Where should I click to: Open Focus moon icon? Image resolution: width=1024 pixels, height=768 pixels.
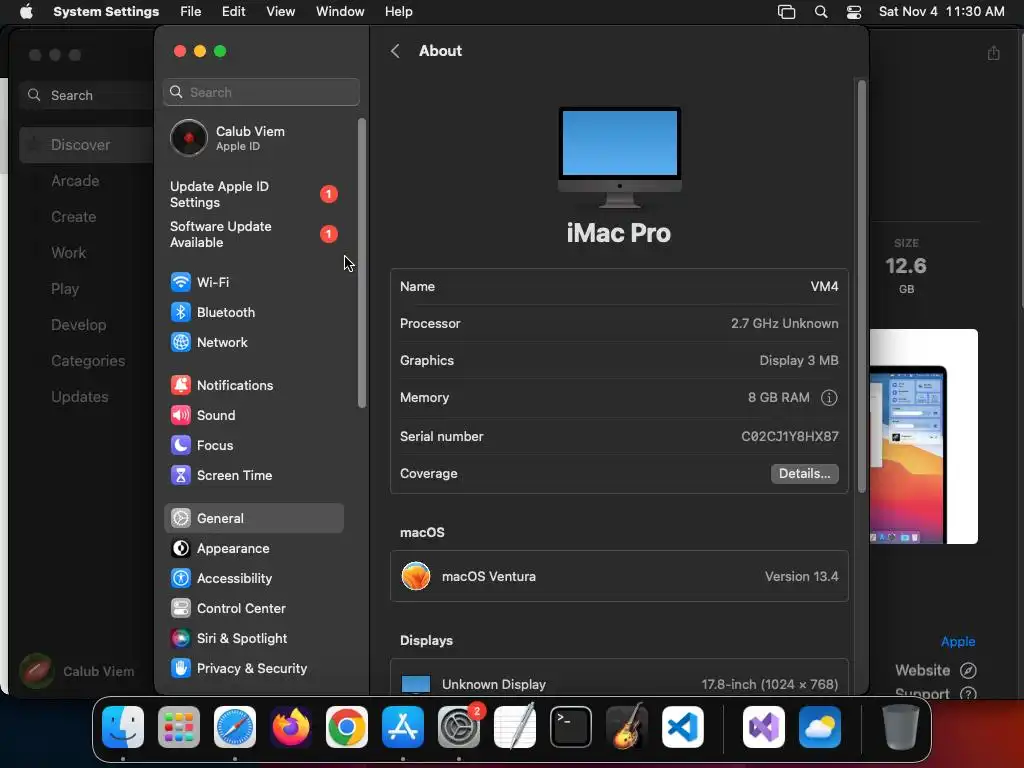tap(180, 445)
